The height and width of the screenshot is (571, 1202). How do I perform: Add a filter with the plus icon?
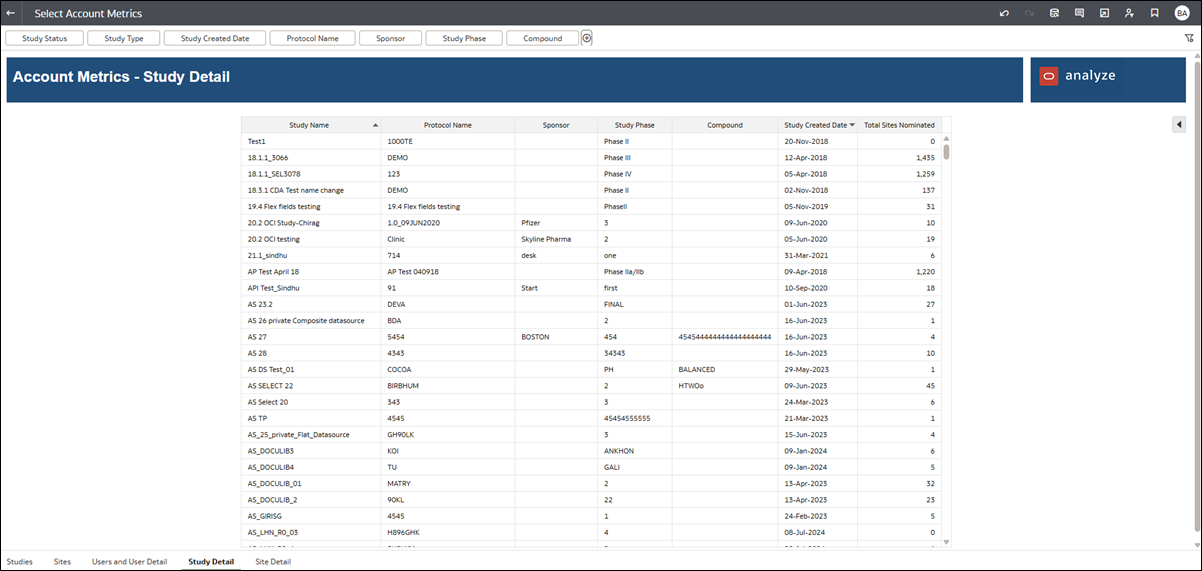[x=587, y=38]
